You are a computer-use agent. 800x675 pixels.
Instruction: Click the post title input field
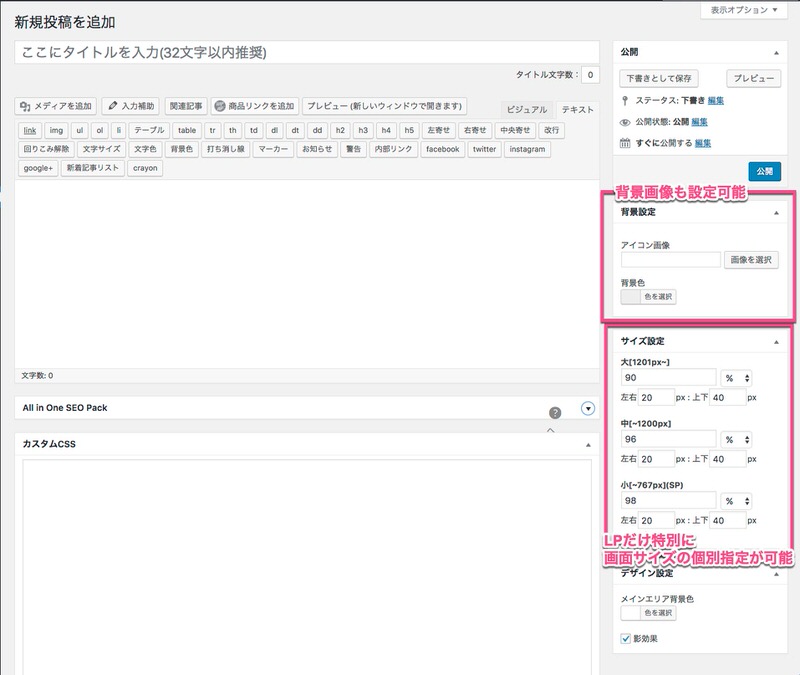[x=307, y=53]
